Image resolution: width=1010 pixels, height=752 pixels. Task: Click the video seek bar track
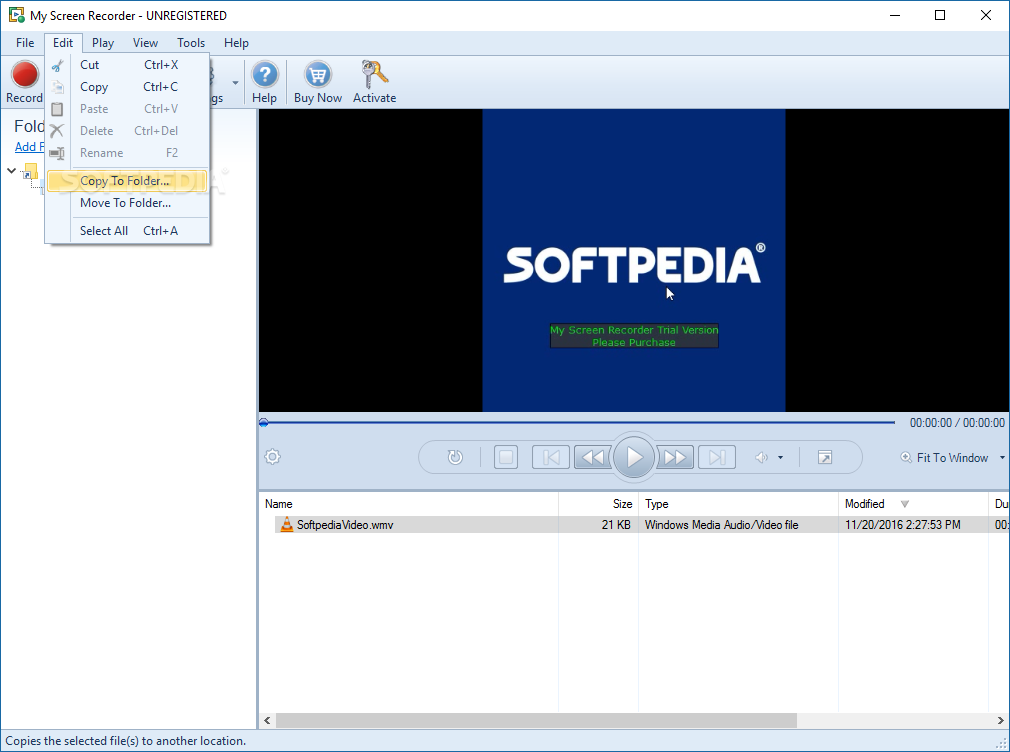(580, 423)
